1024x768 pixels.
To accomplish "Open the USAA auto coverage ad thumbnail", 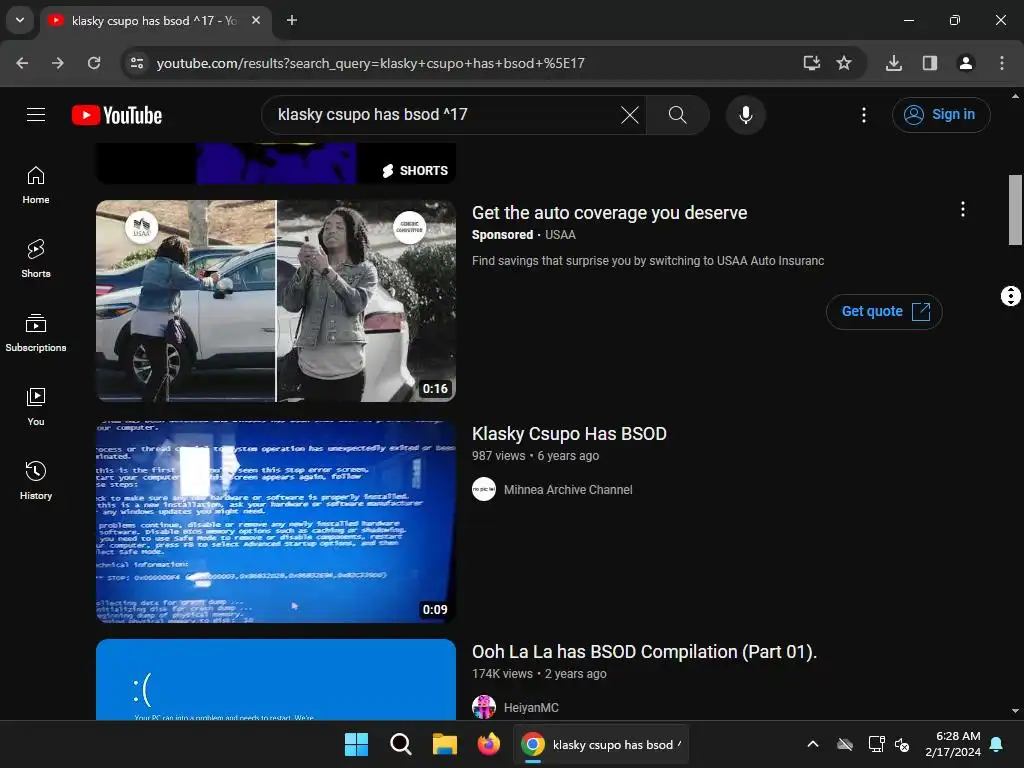I will 276,301.
